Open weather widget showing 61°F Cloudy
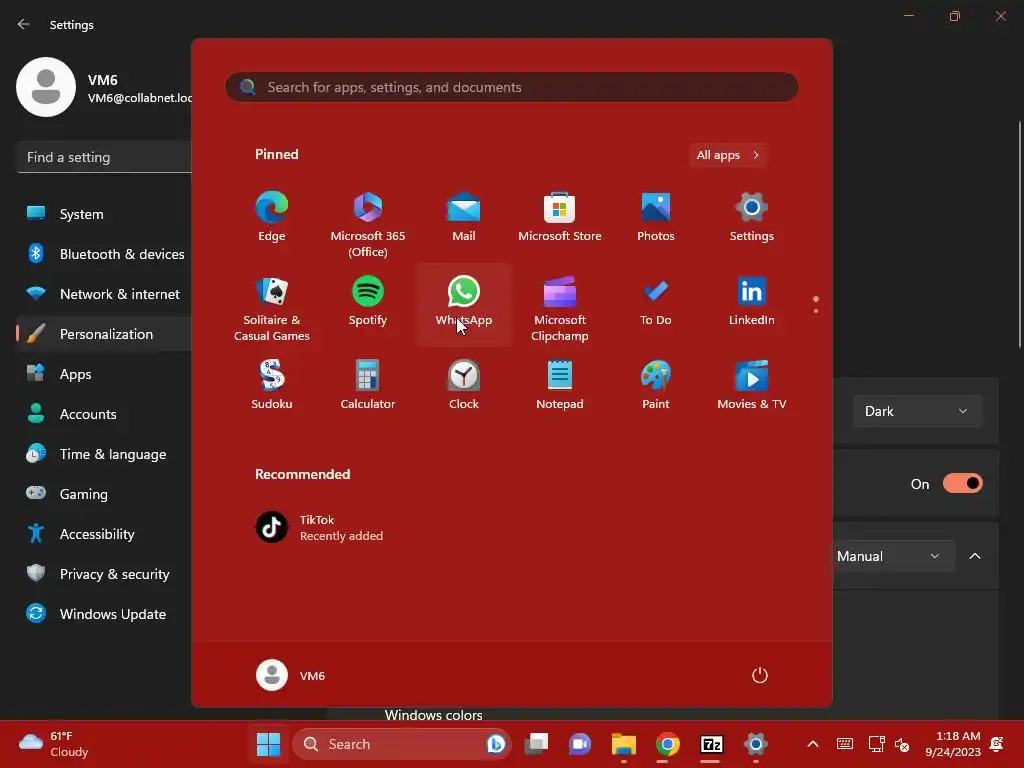The height and width of the screenshot is (768, 1024). click(54, 744)
